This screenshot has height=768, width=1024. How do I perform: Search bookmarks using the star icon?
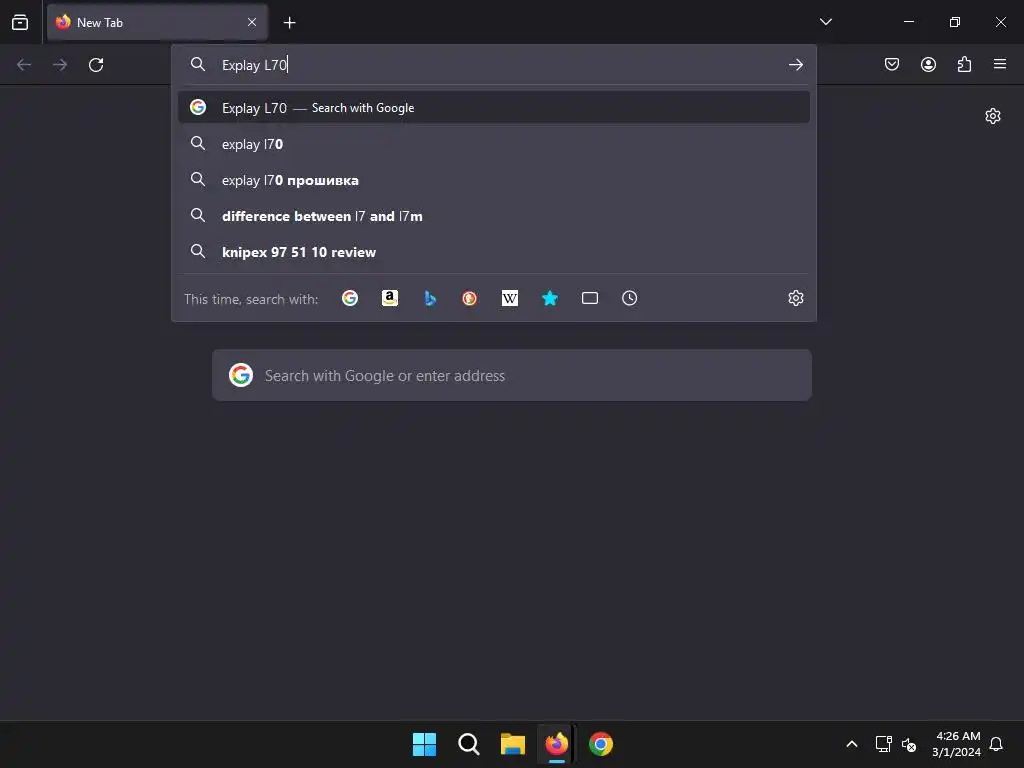point(550,298)
